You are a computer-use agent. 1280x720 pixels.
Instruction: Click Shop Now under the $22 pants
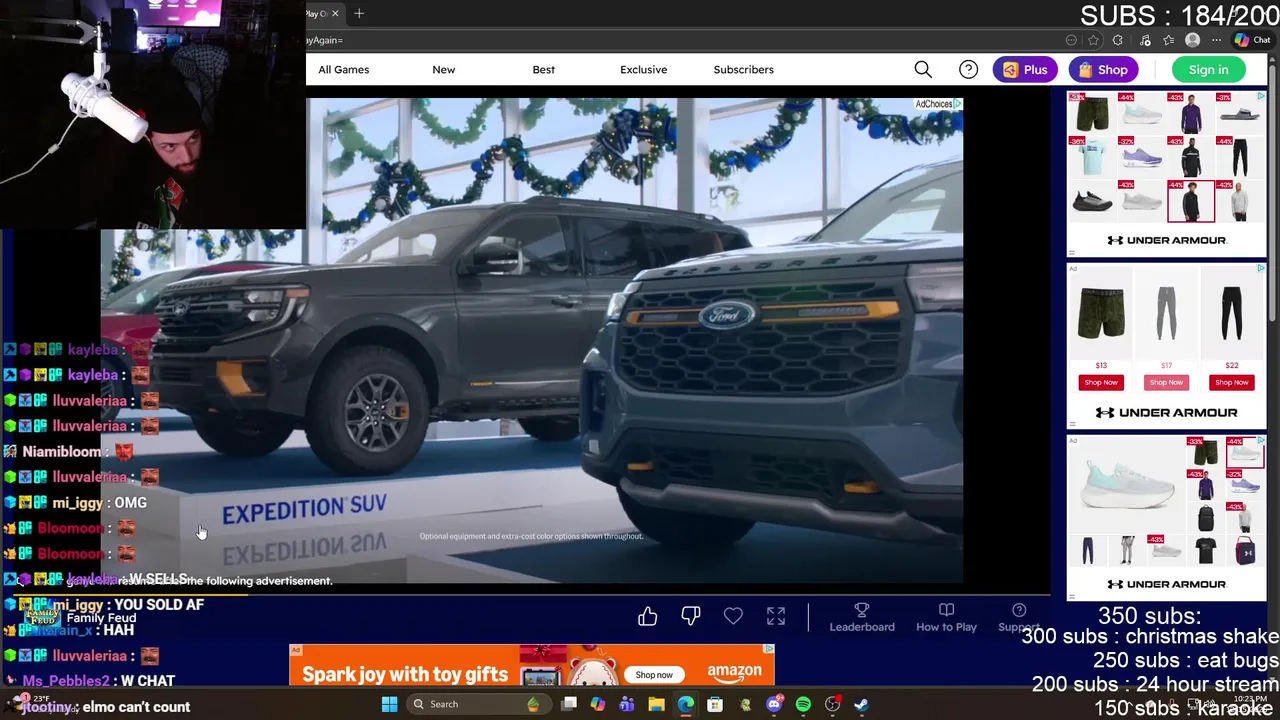tap(1231, 382)
